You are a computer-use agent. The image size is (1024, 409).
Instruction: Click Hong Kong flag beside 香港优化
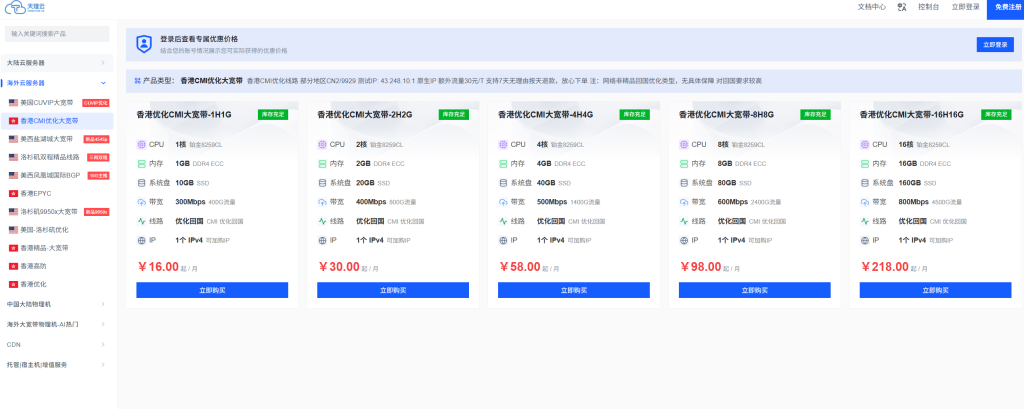click(x=13, y=284)
